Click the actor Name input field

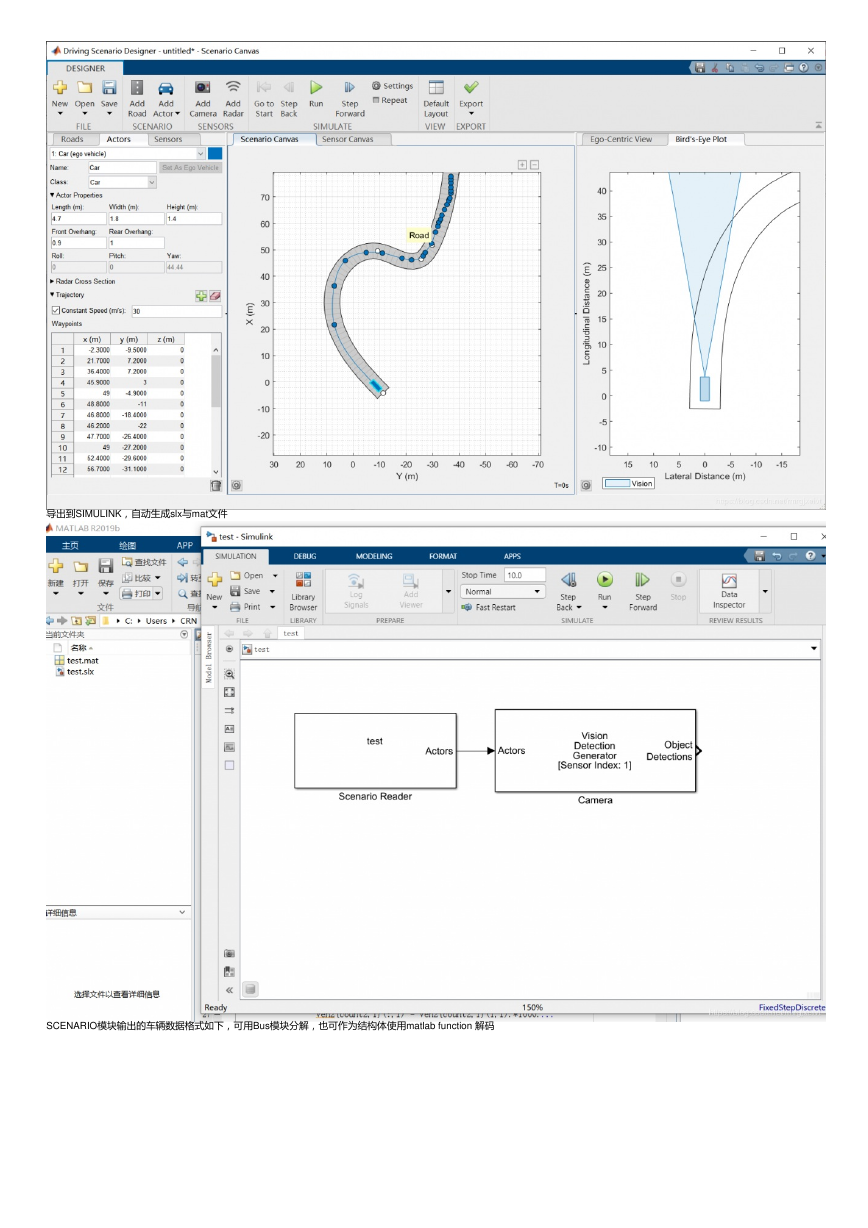click(x=122, y=168)
